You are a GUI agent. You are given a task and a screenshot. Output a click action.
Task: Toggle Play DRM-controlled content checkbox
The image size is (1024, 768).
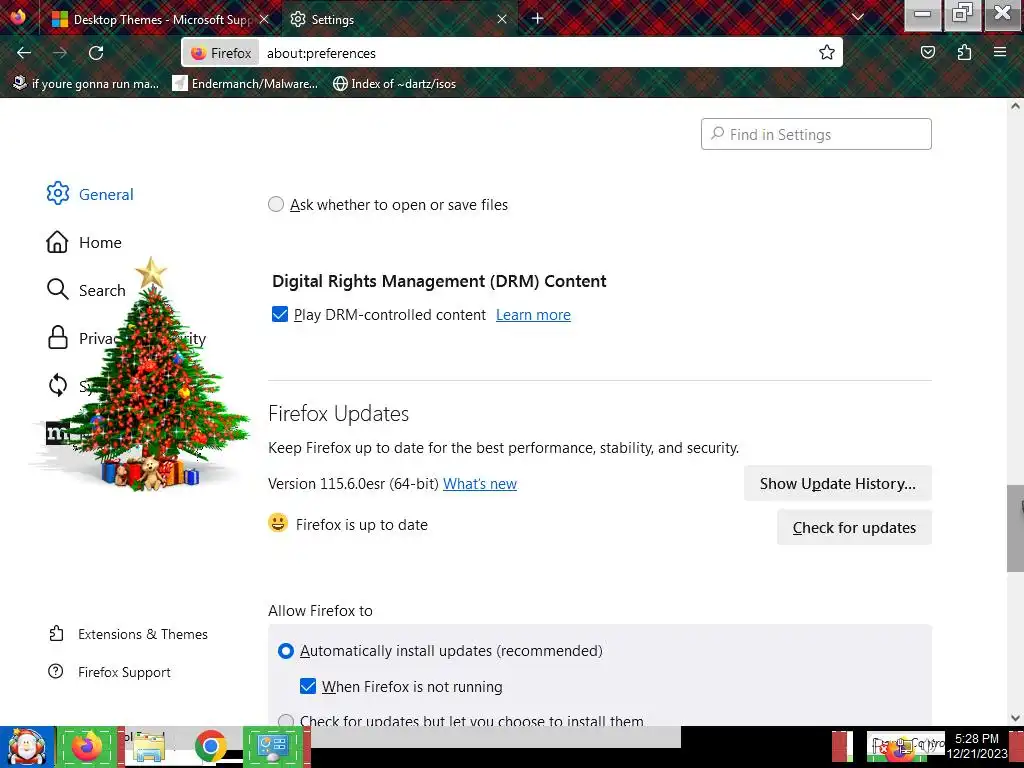coord(280,315)
